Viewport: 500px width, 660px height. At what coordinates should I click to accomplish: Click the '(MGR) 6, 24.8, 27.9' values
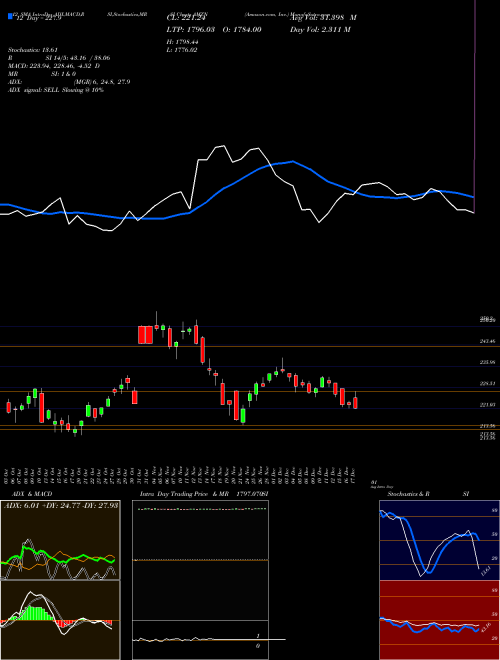[x=102, y=82]
